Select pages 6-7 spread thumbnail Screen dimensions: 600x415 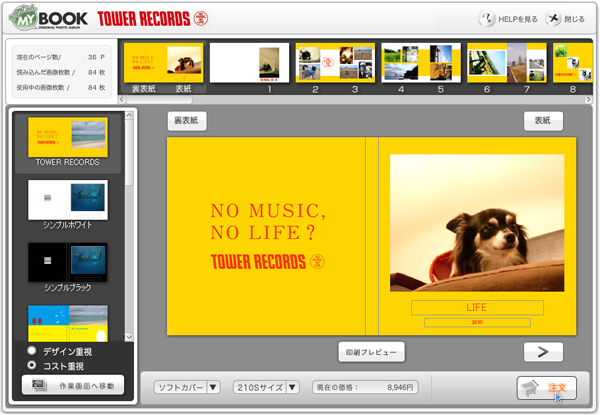coord(507,63)
